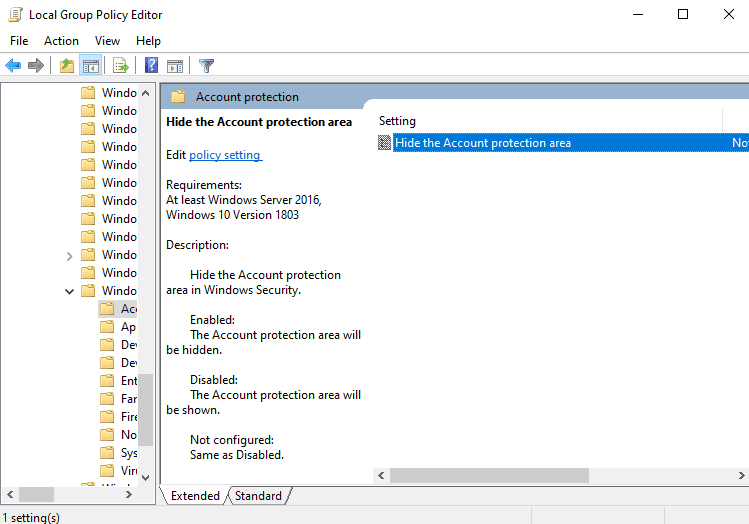Click the tree scrollbar down arrow
This screenshot has height=524, width=749.
146,477
